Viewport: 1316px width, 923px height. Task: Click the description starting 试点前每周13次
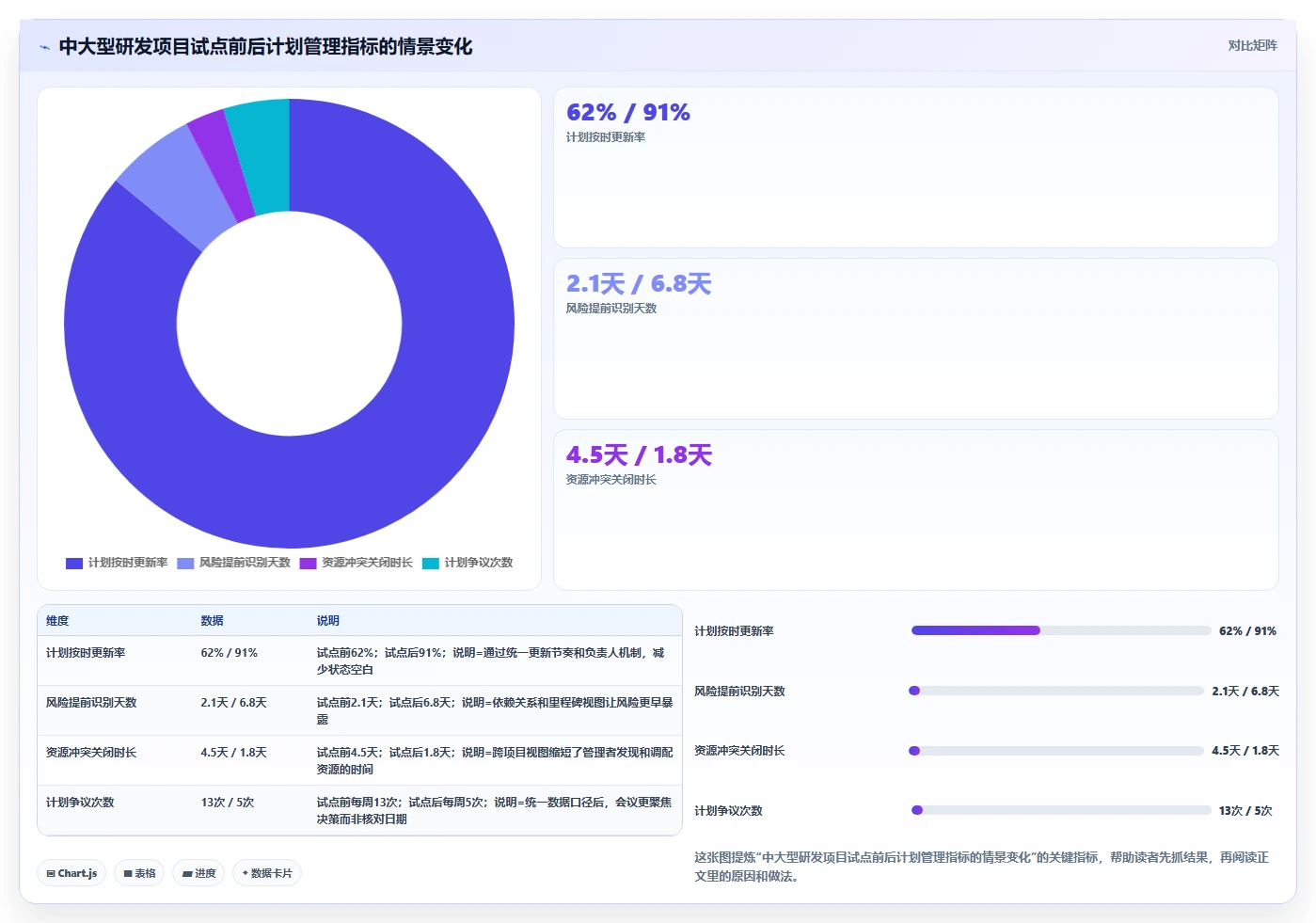494,811
